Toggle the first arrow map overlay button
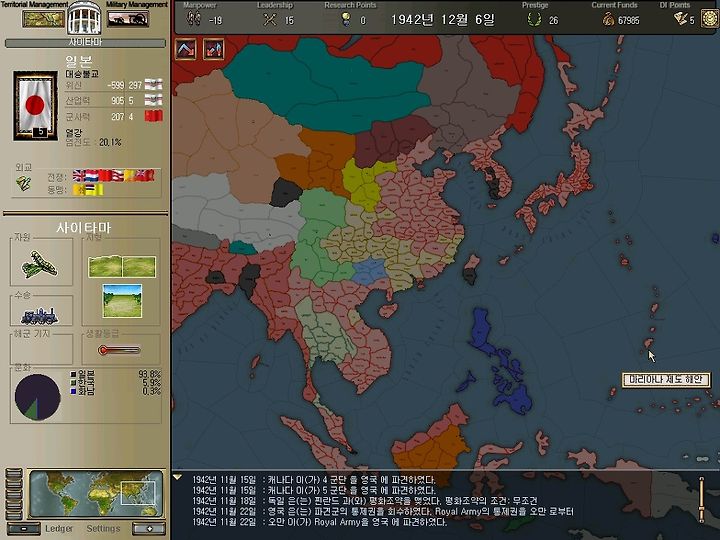 coord(186,49)
